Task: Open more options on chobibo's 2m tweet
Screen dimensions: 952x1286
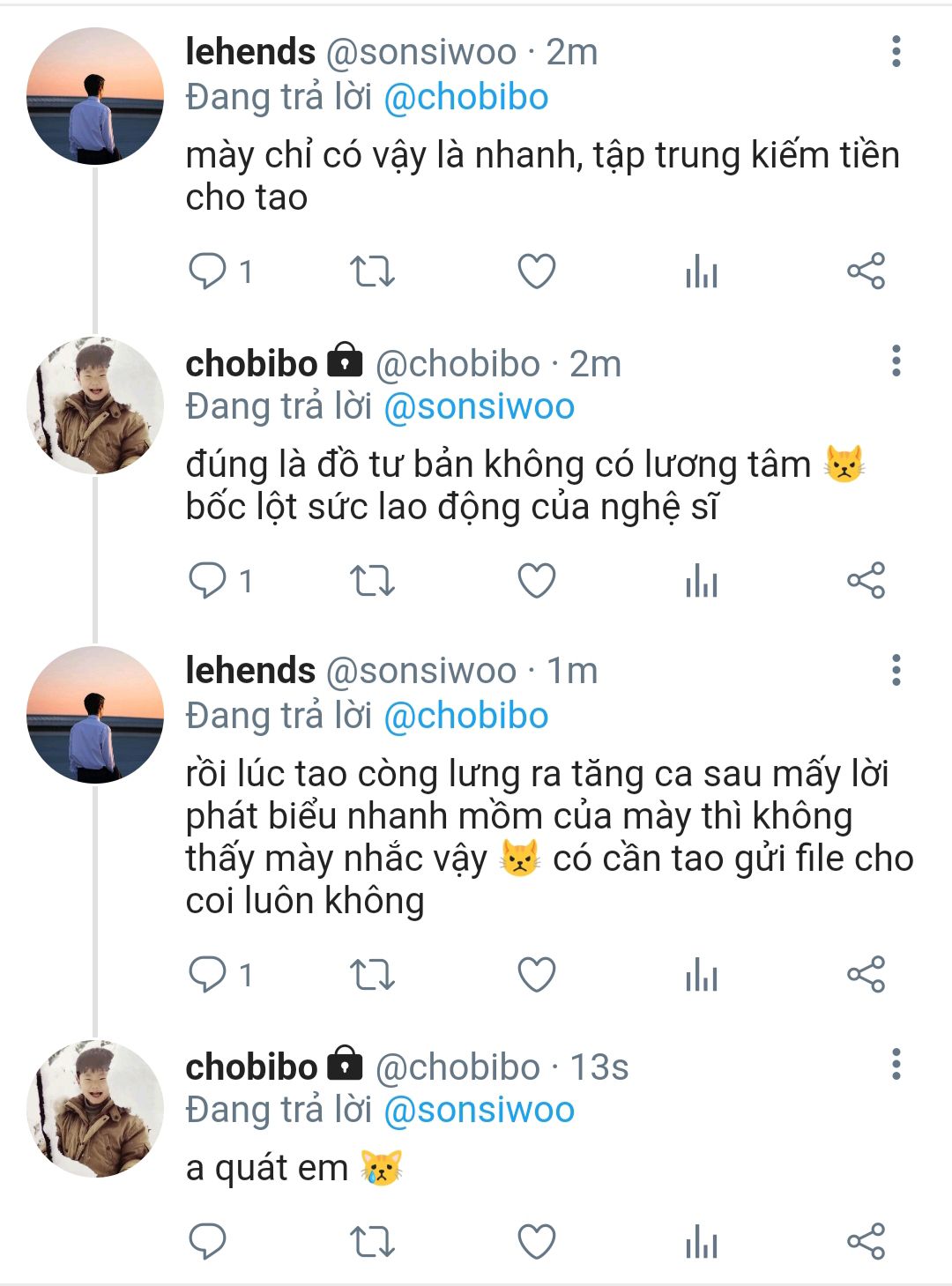Action: point(896,361)
